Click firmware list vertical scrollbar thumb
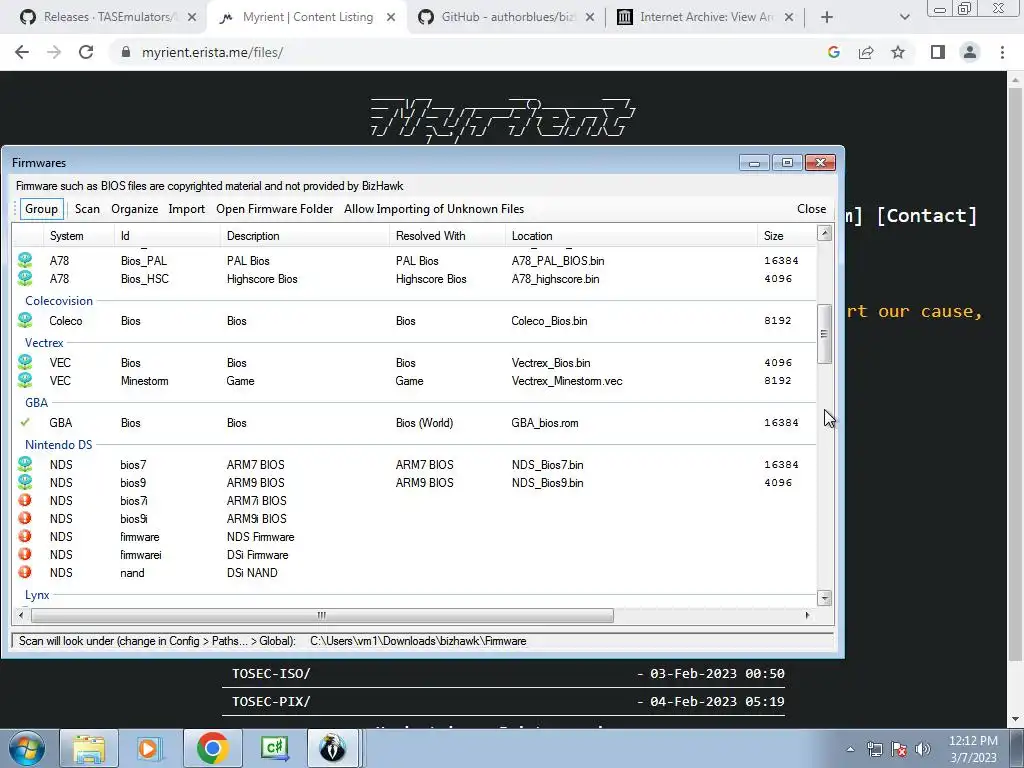1024x768 pixels. [824, 334]
